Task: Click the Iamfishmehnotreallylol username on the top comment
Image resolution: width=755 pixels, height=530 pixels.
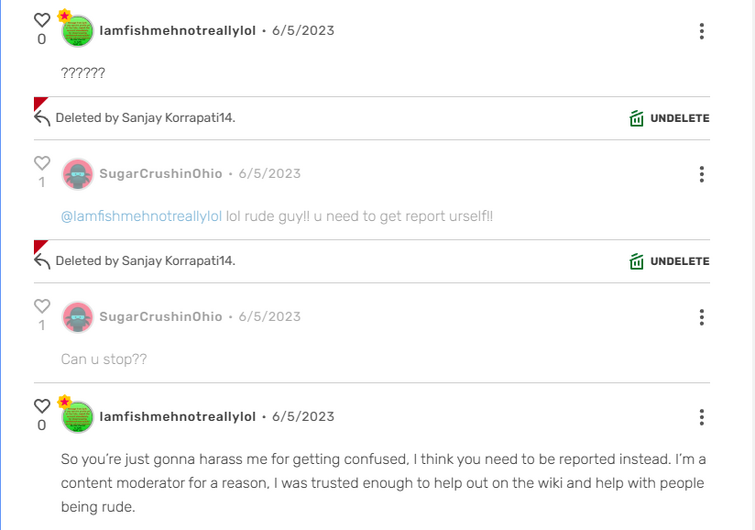Action: [178, 31]
